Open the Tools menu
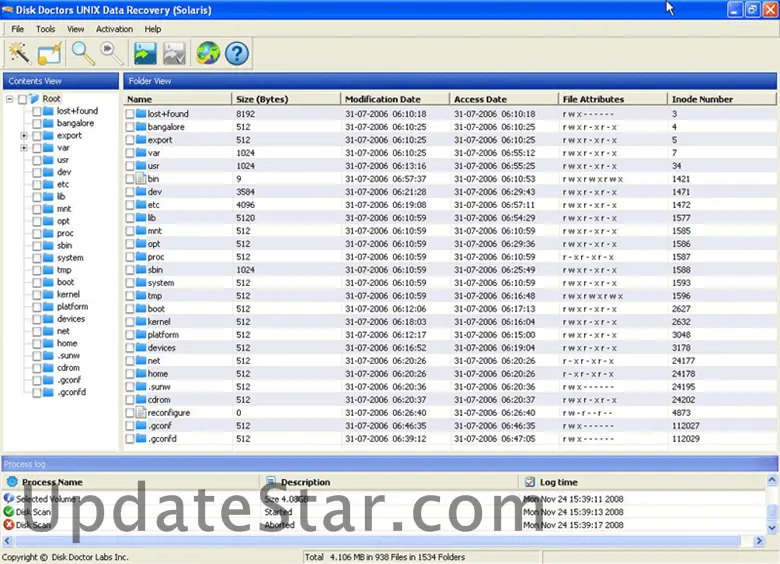This screenshot has height=564, width=780. pos(45,29)
